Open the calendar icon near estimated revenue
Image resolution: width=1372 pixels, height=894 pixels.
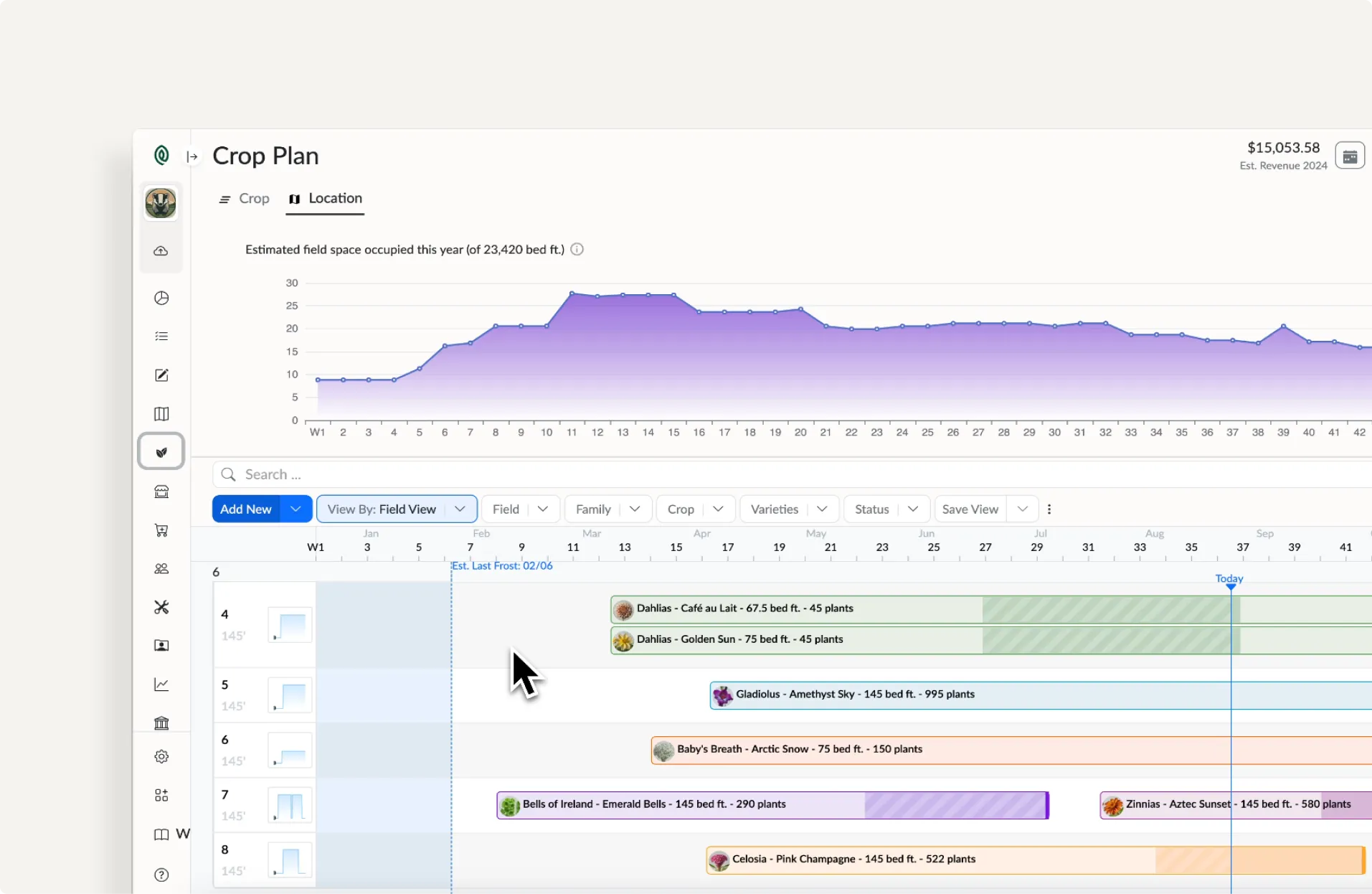1350,155
